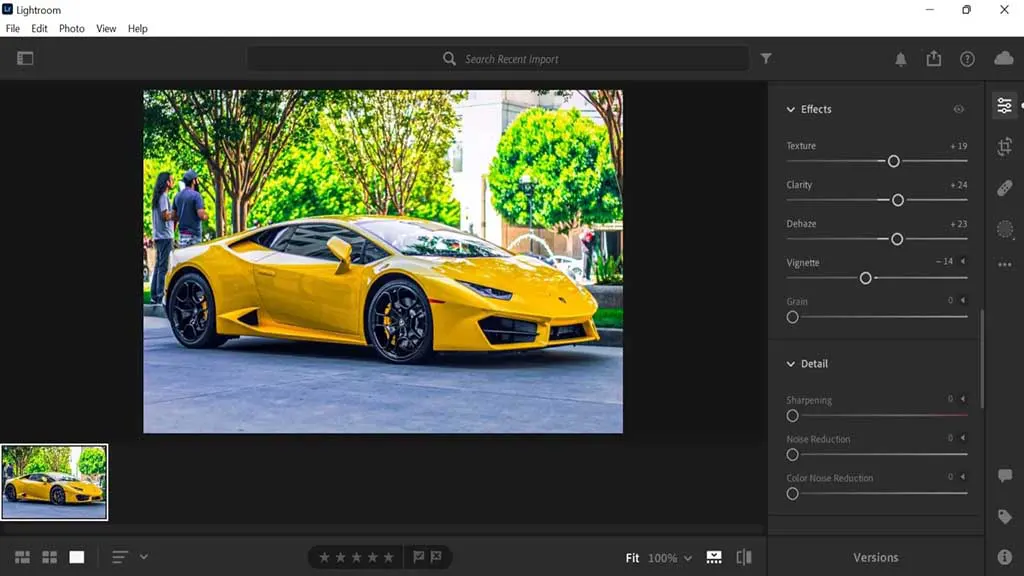Set rating to three stars

(357, 557)
